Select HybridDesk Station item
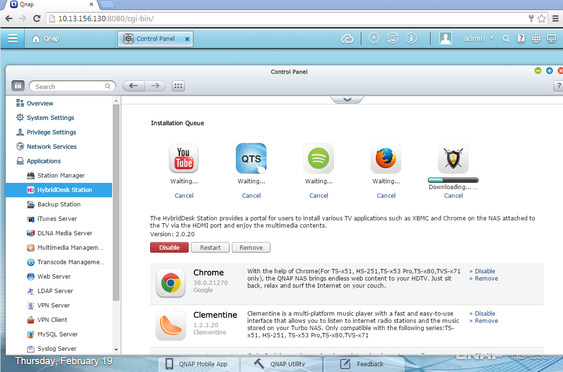 59,190
